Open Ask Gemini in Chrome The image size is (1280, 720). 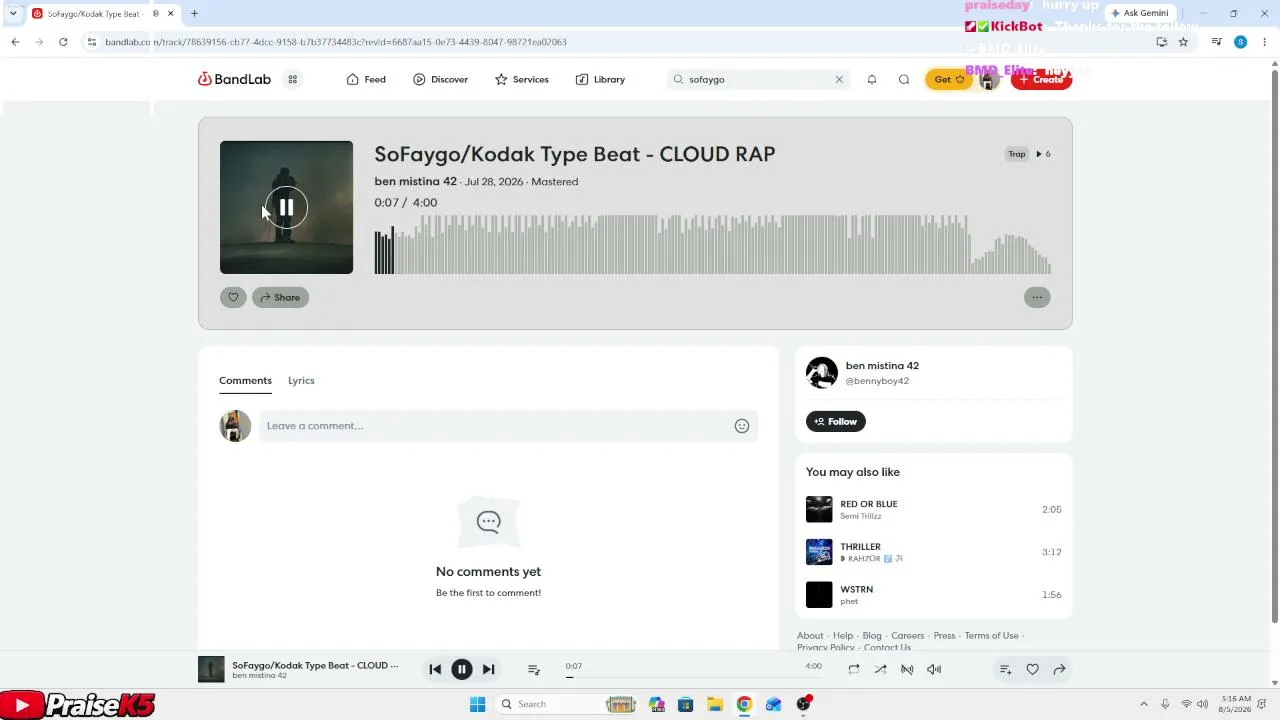[x=1139, y=13]
